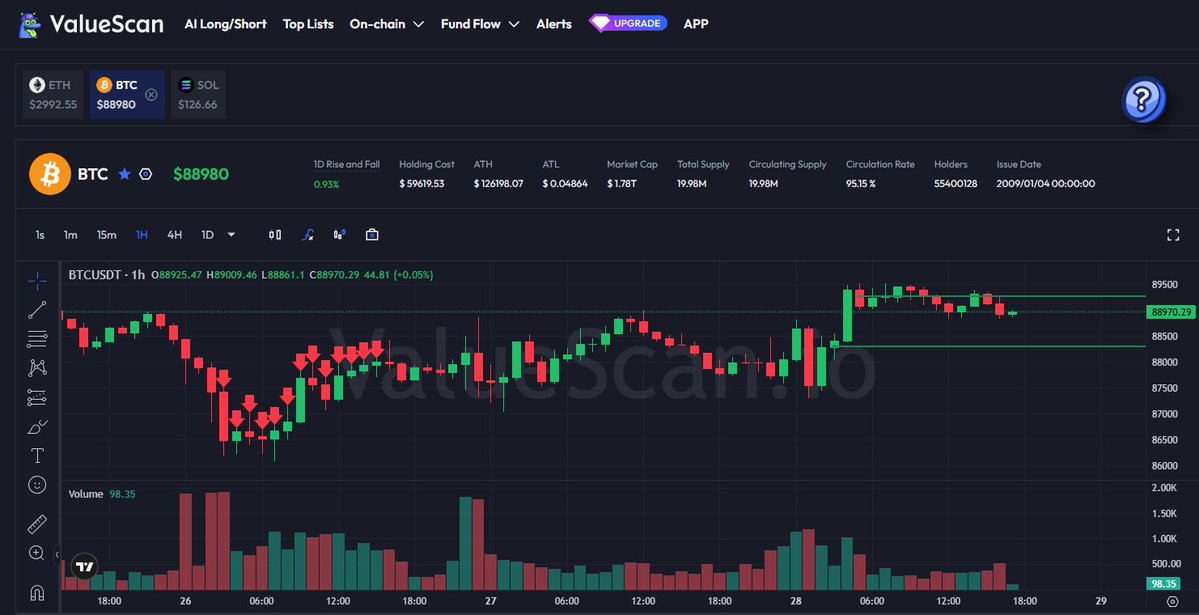
Task: Click the ATL value $0.04864
Action: click(x=565, y=184)
